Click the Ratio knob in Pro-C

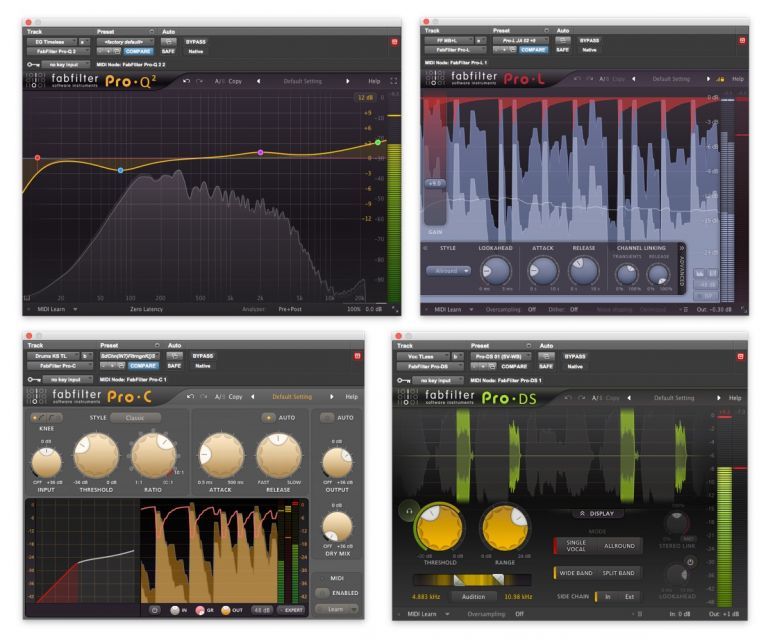(x=153, y=455)
